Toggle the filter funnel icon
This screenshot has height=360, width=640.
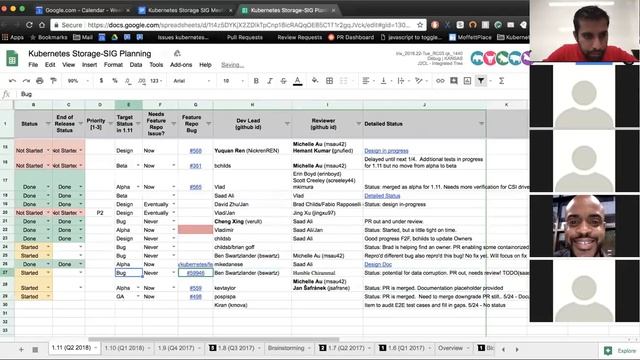click(x=481, y=81)
